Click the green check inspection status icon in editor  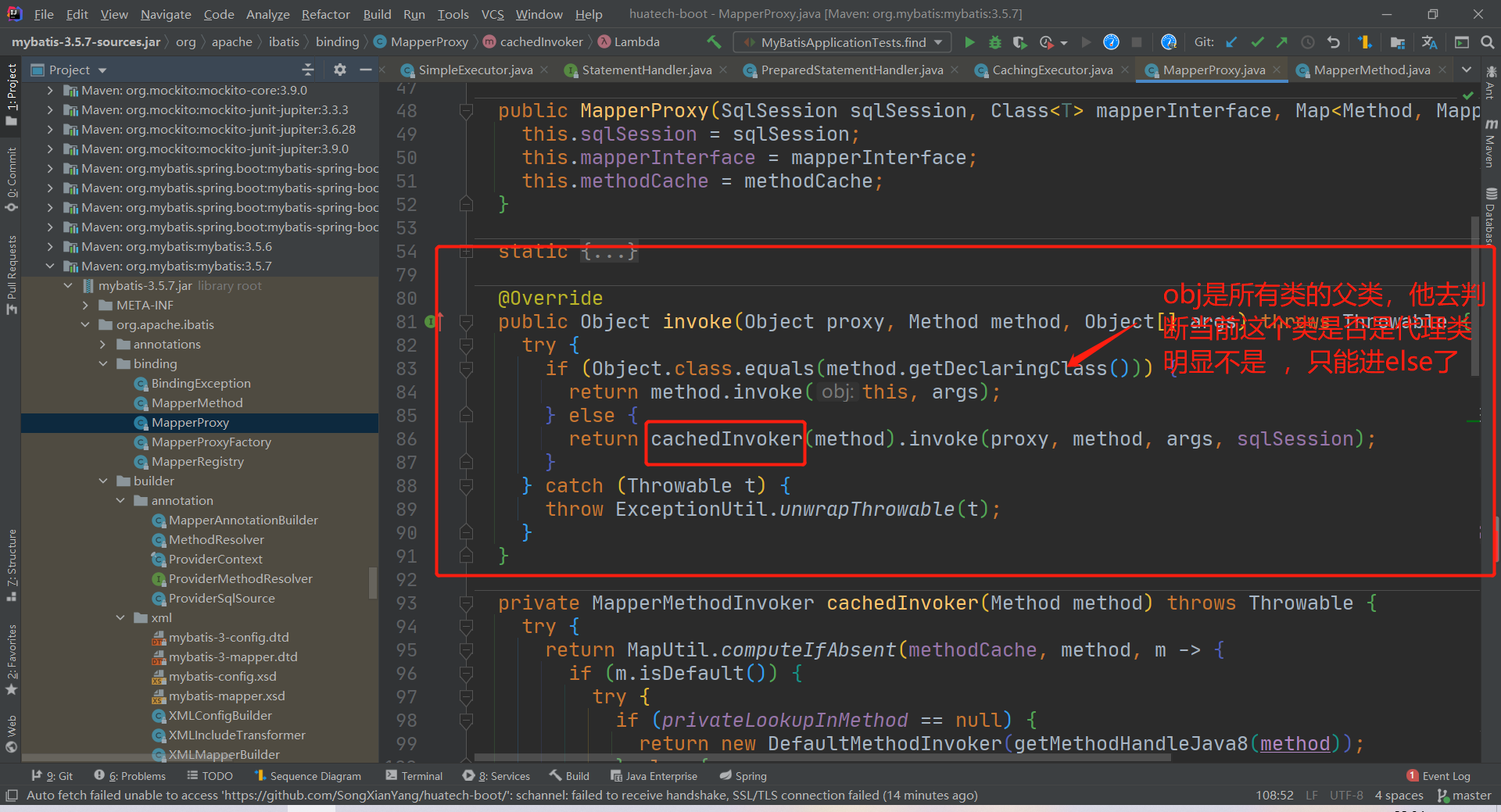tap(1467, 95)
